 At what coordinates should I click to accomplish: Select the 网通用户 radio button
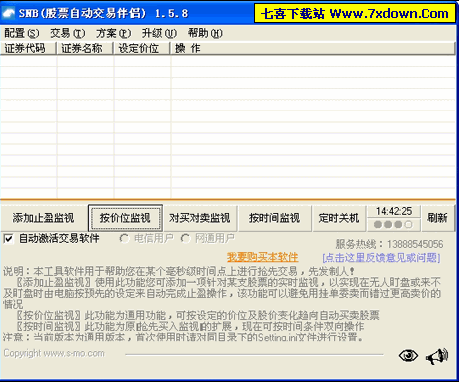point(185,238)
